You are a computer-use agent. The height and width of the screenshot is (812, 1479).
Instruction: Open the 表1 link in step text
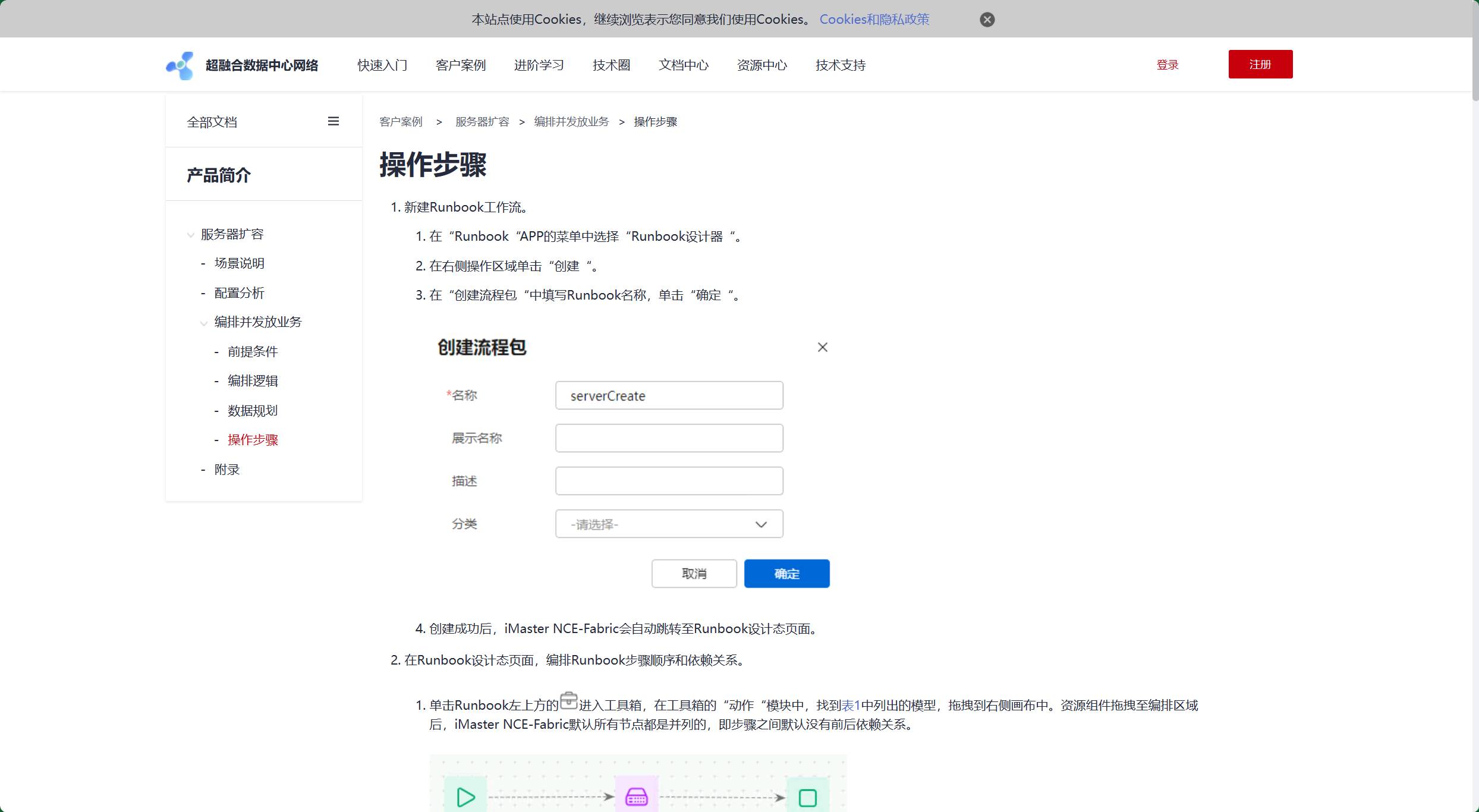coord(851,706)
